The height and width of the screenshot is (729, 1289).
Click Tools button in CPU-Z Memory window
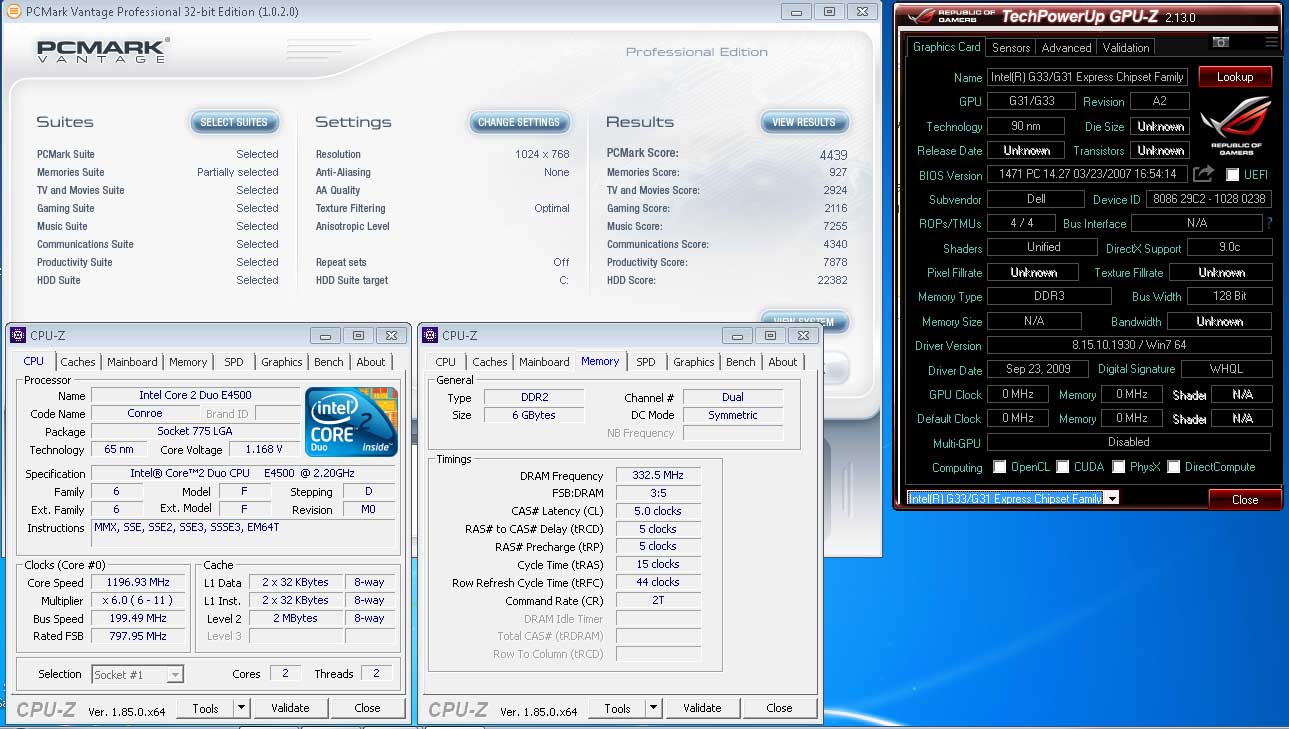(617, 708)
